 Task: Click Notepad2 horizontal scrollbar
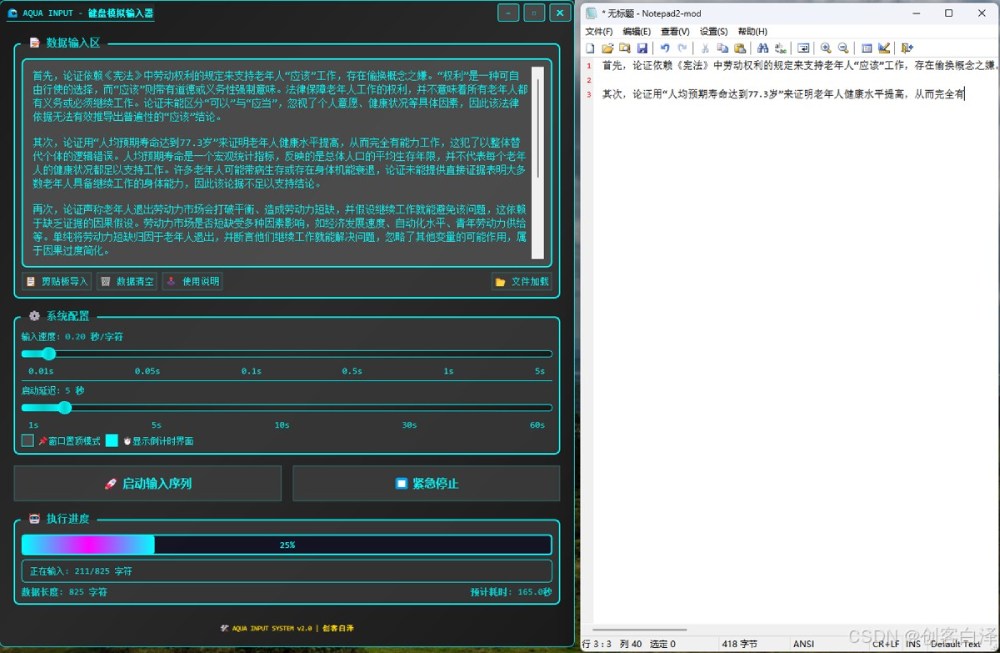pyautogui.click(x=640, y=630)
